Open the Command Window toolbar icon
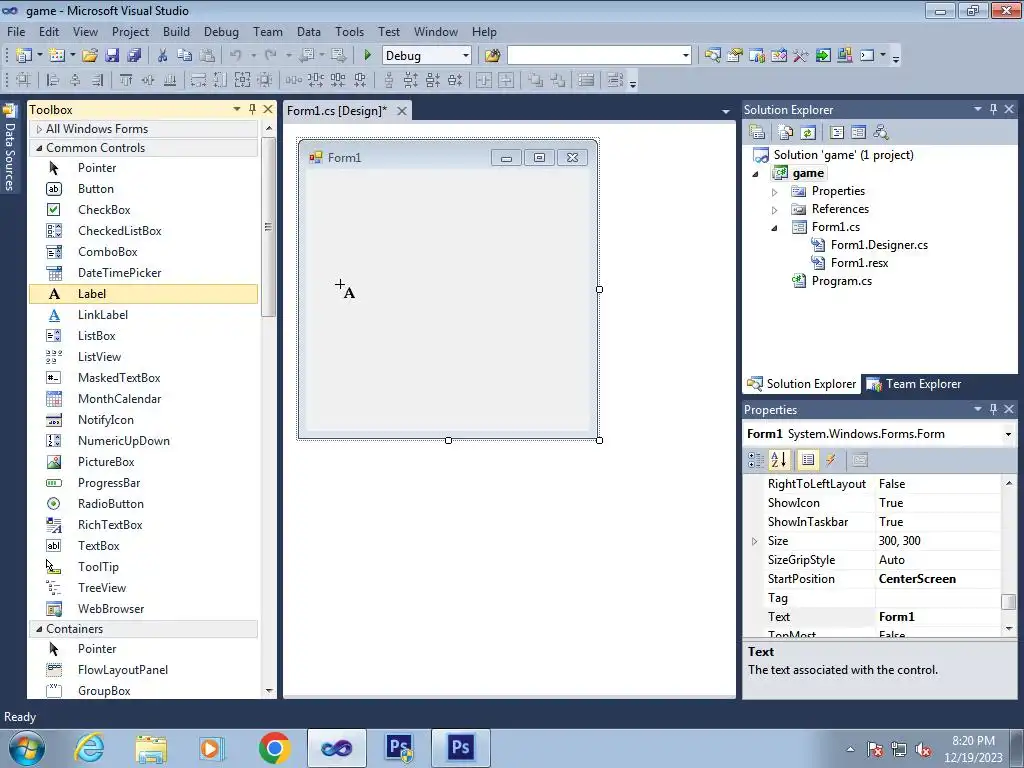 [867, 56]
